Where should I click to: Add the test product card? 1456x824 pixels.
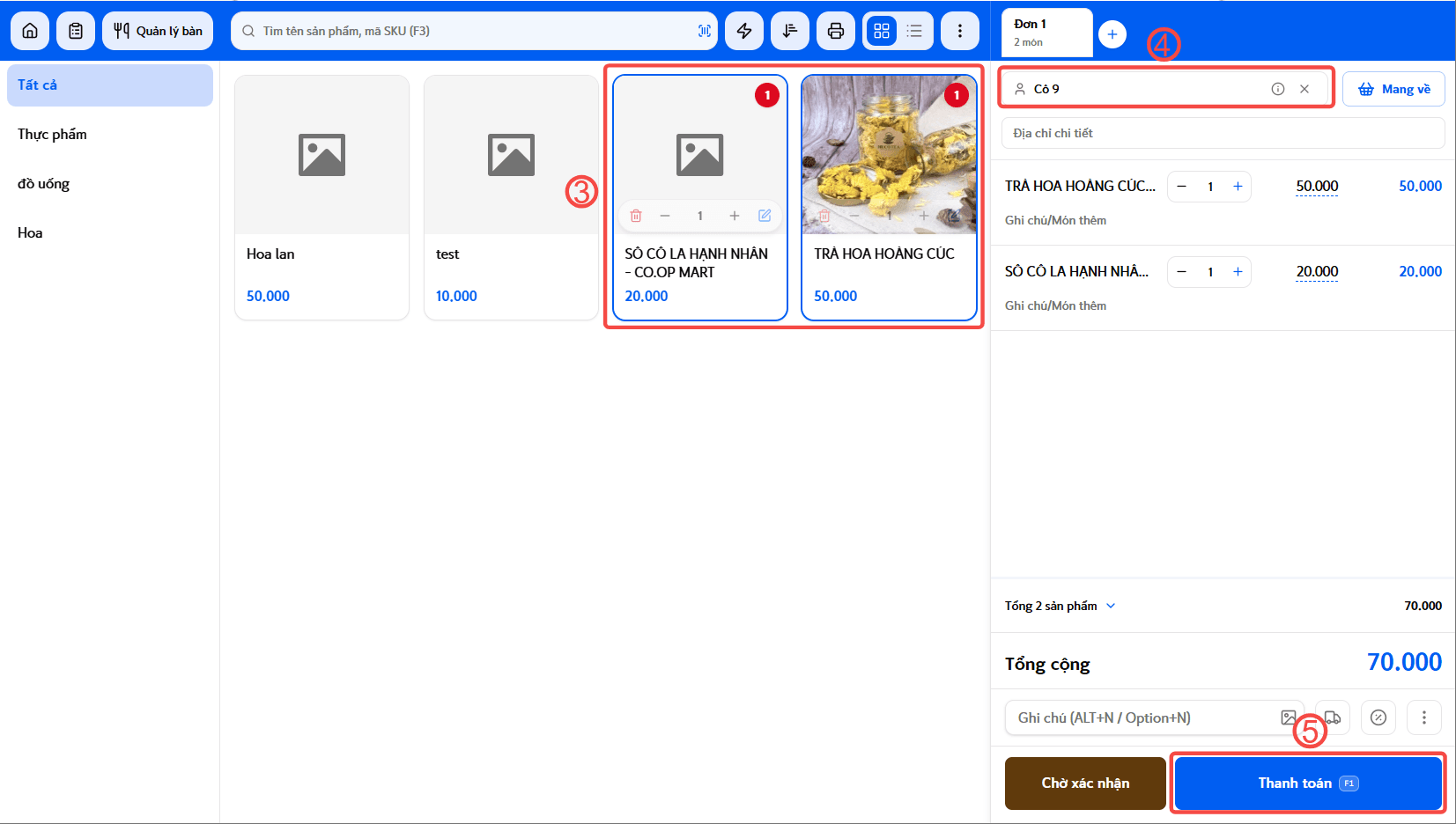[511, 197]
